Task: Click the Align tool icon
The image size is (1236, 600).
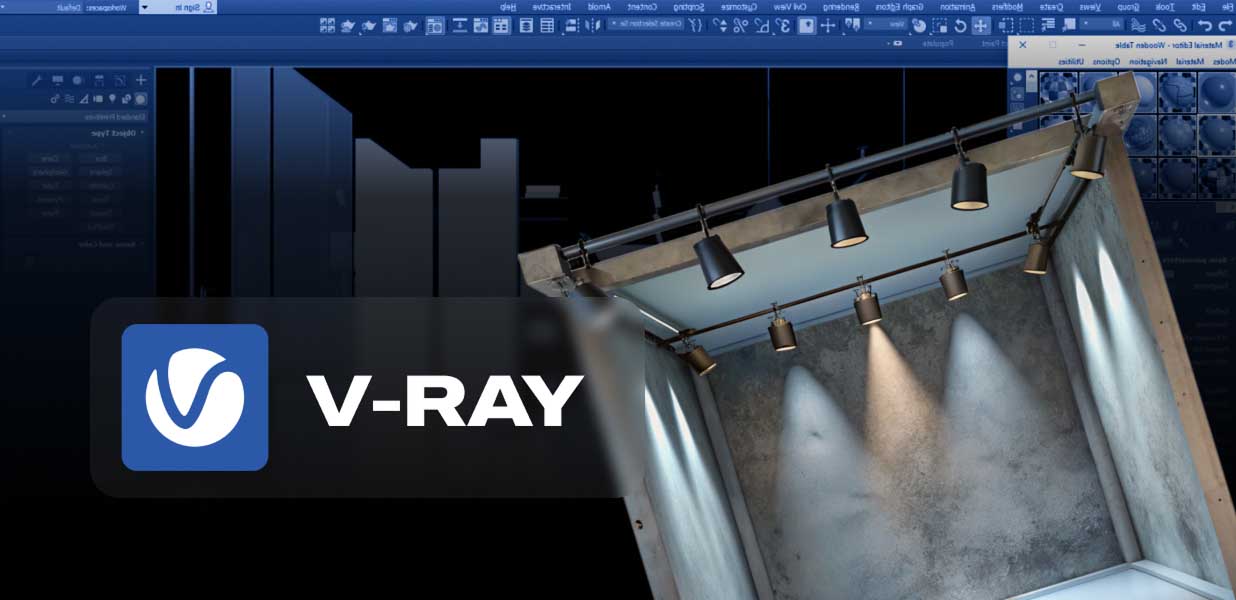Action: tap(572, 26)
